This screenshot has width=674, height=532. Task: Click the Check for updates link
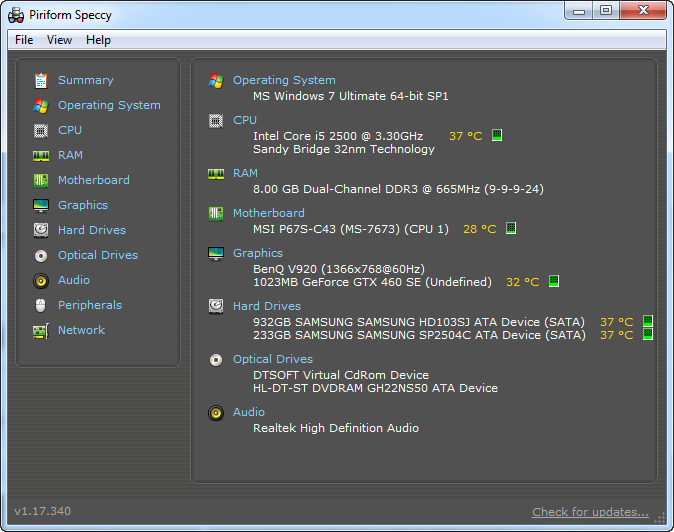click(590, 512)
